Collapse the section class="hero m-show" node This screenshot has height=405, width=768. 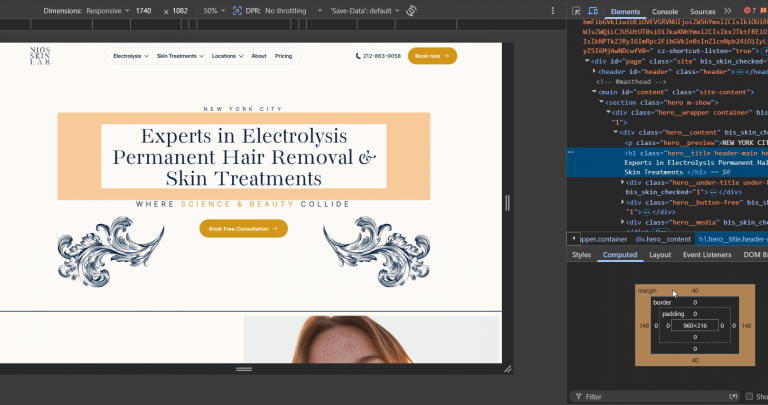[601, 102]
